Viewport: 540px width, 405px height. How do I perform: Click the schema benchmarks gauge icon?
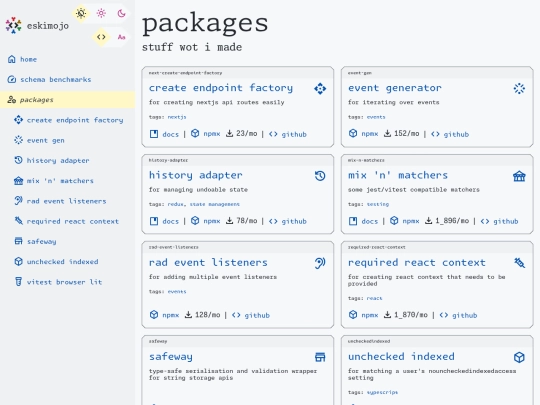click(11, 80)
